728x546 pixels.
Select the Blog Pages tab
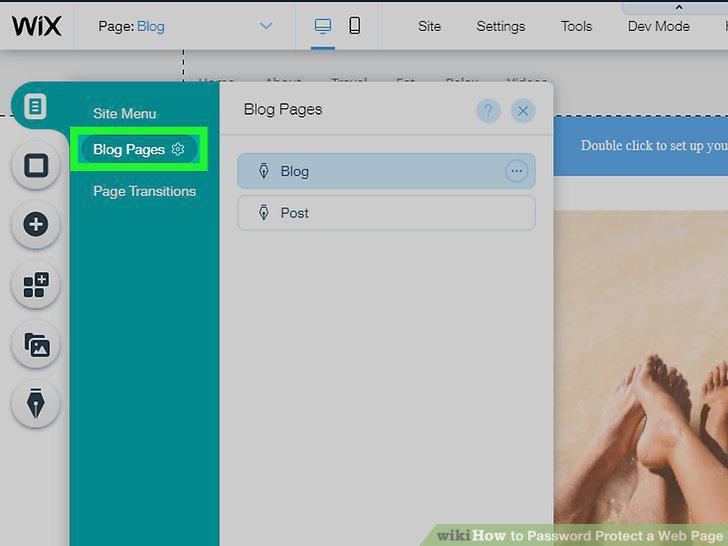pyautogui.click(x=139, y=149)
